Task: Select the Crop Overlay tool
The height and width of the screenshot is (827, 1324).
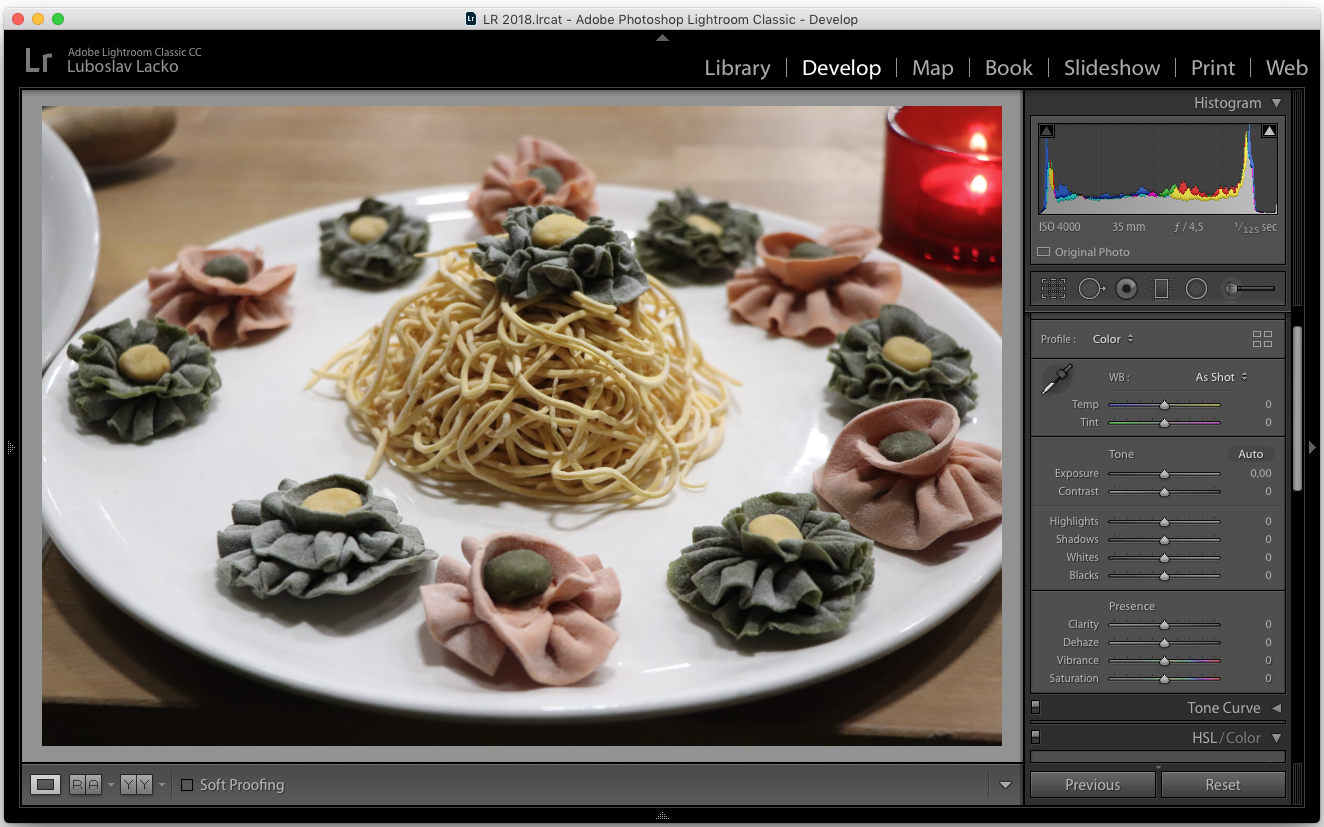Action: tap(1053, 289)
